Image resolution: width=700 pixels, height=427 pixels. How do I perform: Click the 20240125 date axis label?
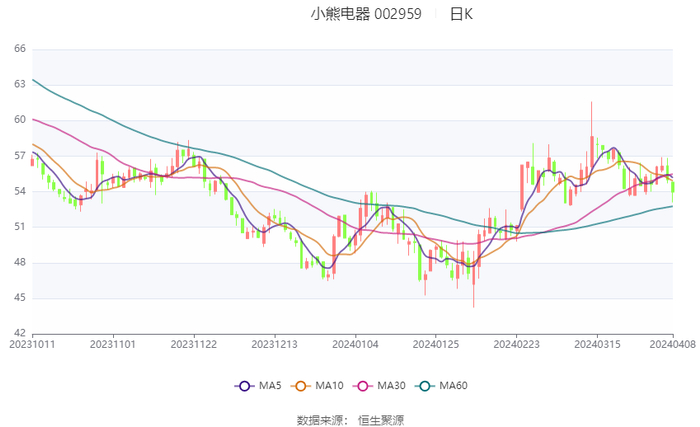coord(436,343)
